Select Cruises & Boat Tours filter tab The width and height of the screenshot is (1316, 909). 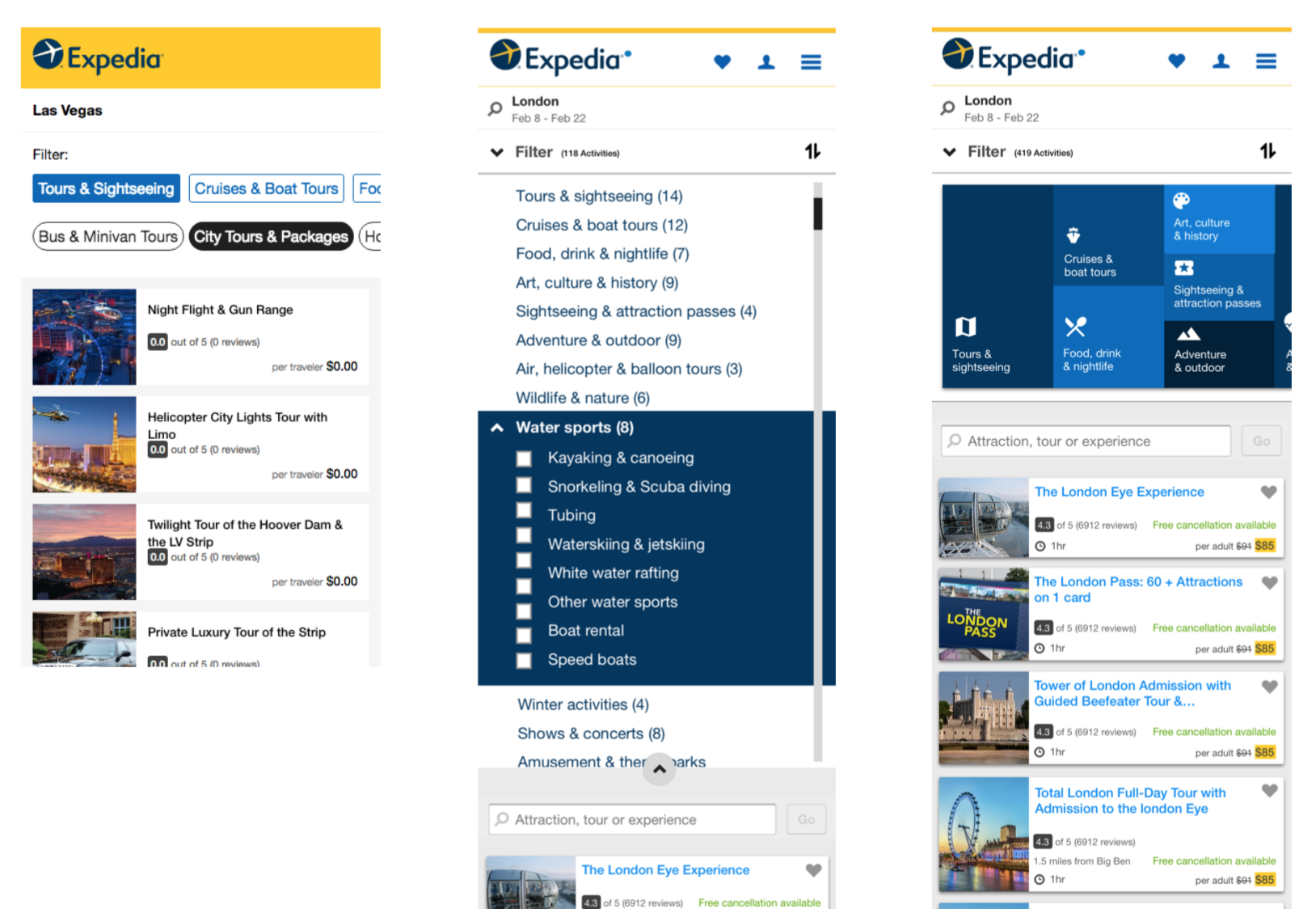(266, 188)
